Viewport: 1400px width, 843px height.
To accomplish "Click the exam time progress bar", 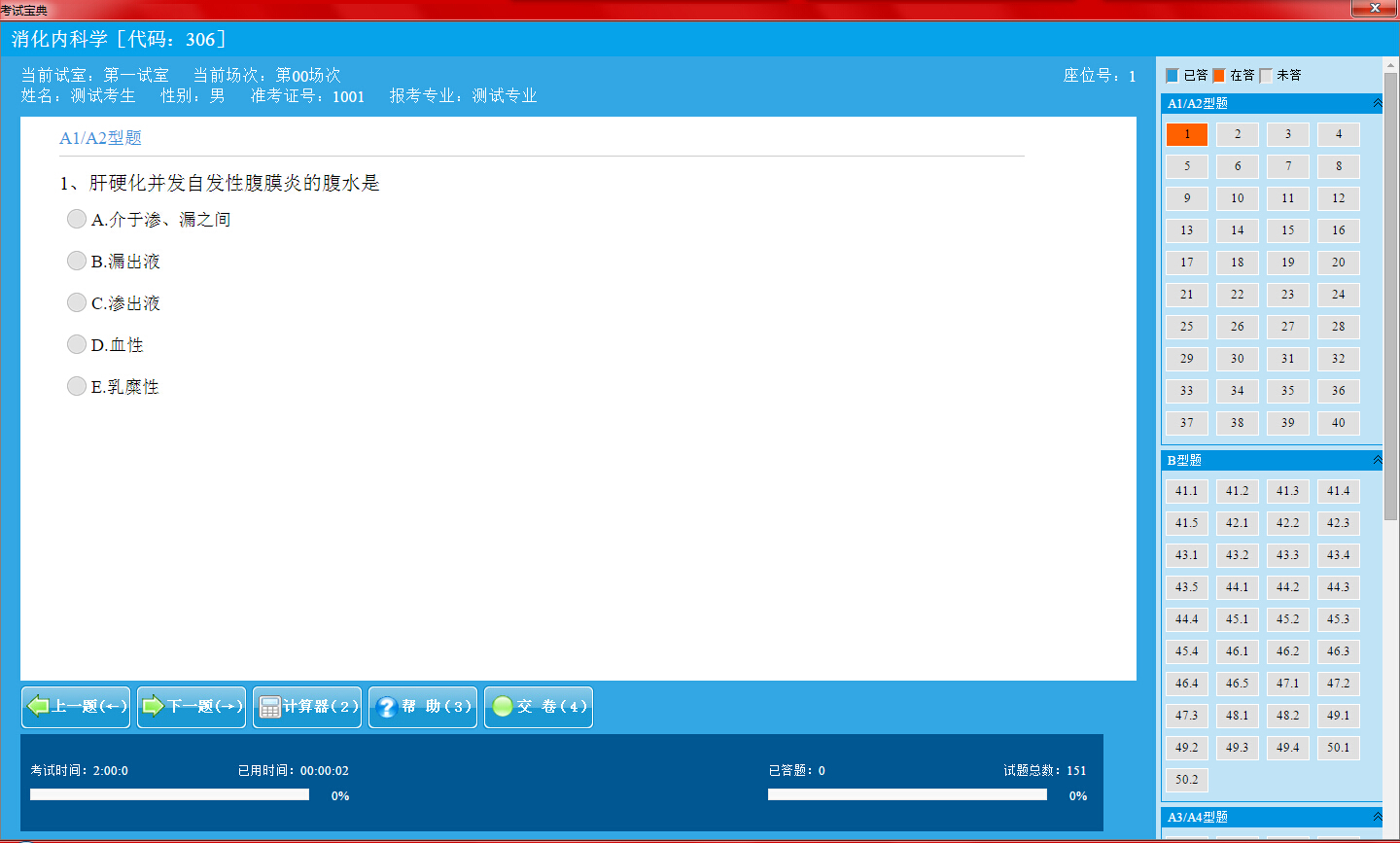I will [x=169, y=794].
